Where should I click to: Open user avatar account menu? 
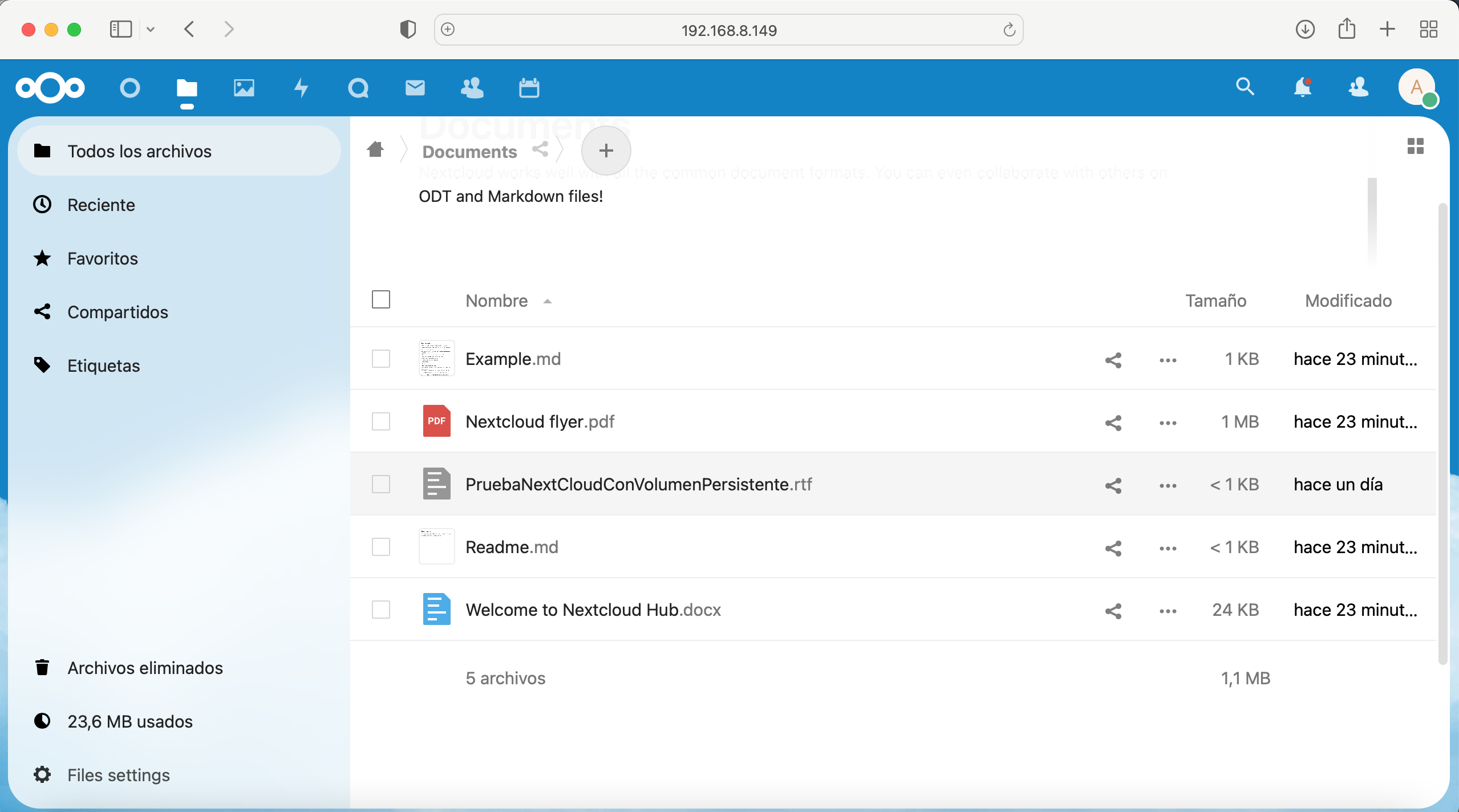(1417, 87)
